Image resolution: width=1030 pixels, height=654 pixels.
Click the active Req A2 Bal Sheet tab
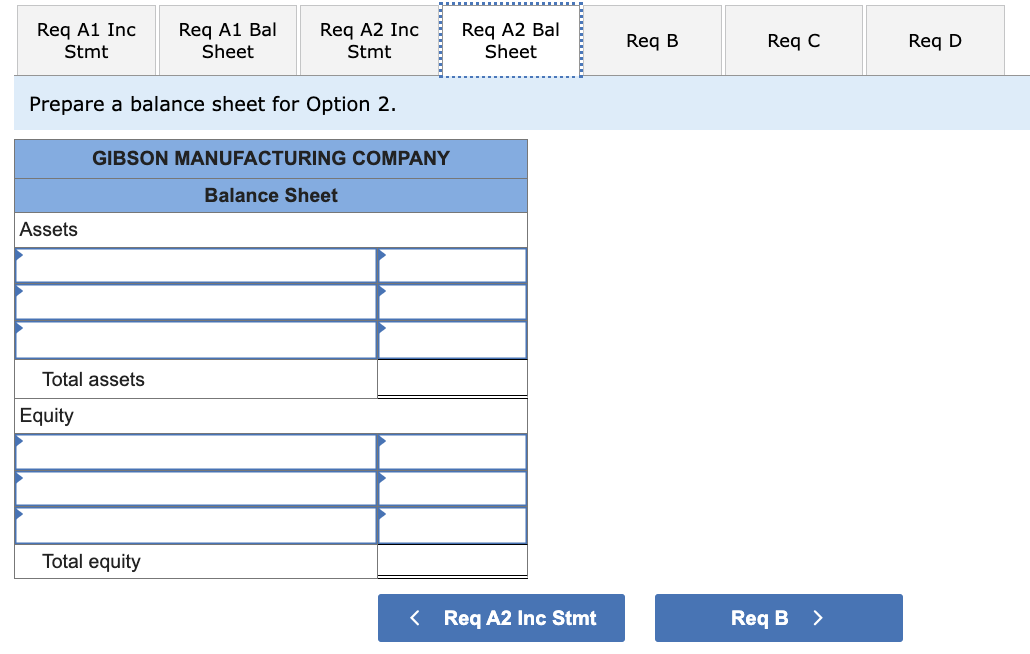click(510, 39)
